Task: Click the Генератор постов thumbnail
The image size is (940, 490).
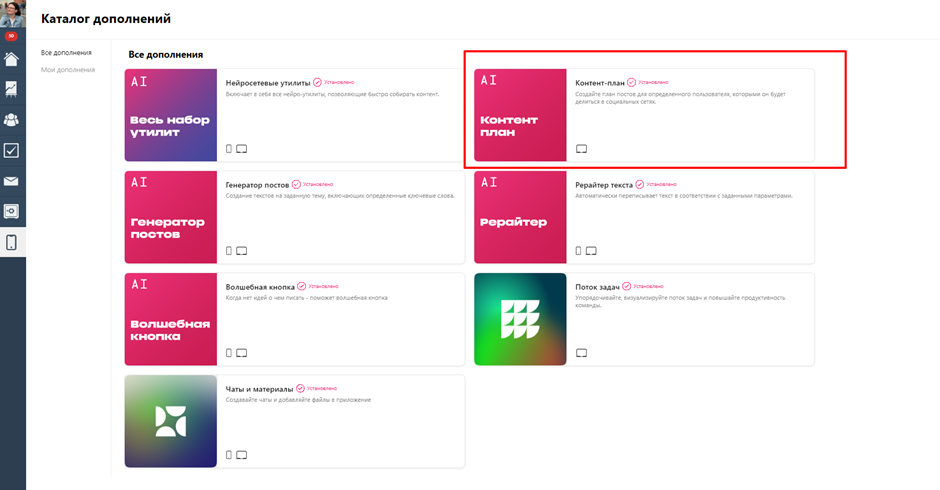Action: (x=171, y=217)
